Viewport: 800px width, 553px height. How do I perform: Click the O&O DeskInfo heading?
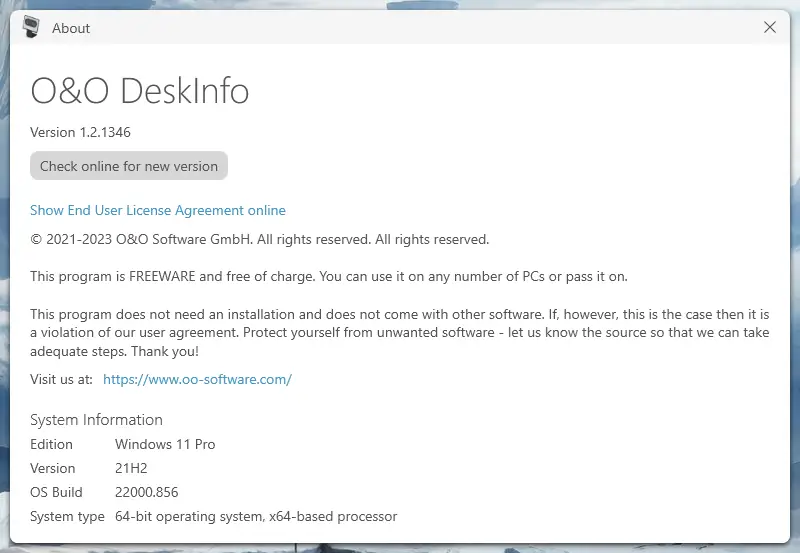pyautogui.click(x=140, y=92)
